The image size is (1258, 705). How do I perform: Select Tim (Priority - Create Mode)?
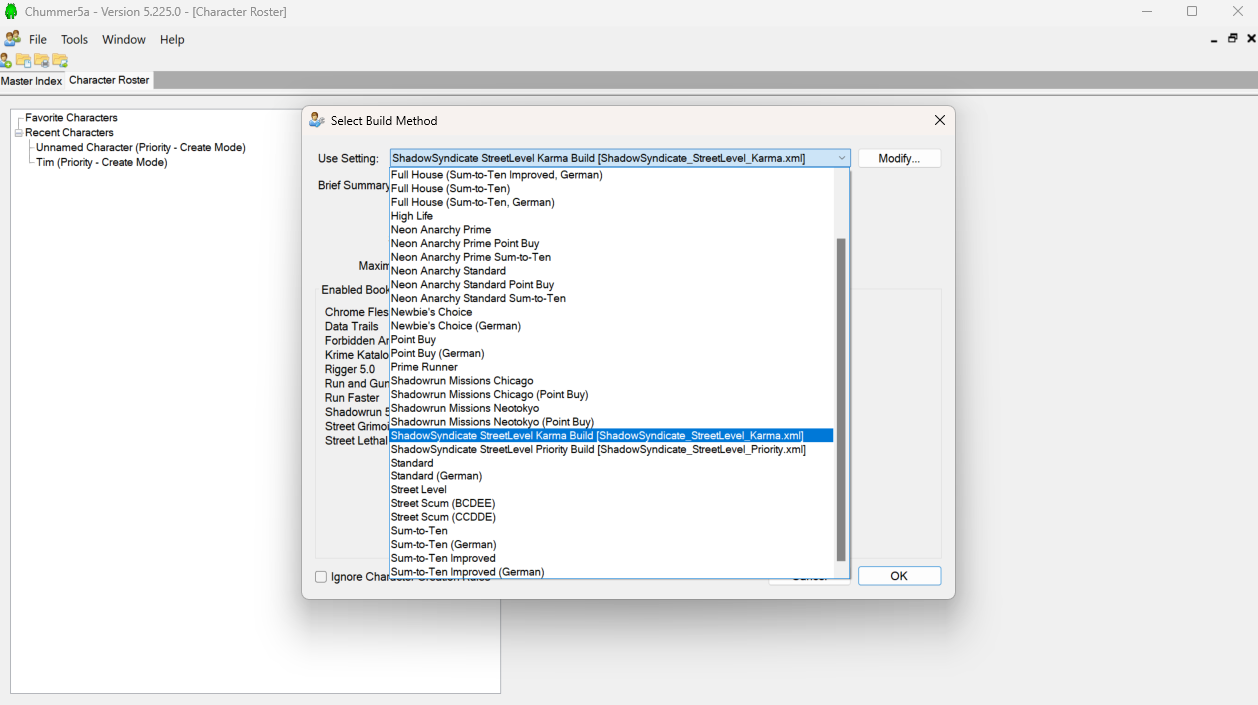coord(102,163)
